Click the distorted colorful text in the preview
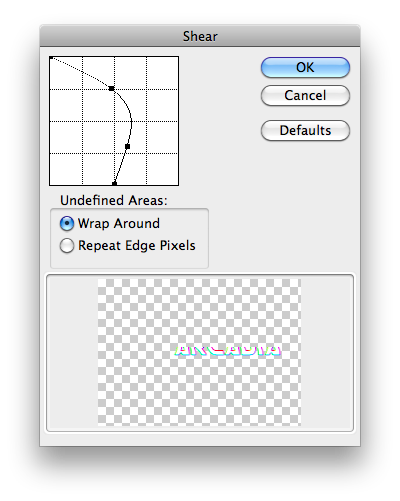The height and width of the screenshot is (501, 400). point(228,351)
